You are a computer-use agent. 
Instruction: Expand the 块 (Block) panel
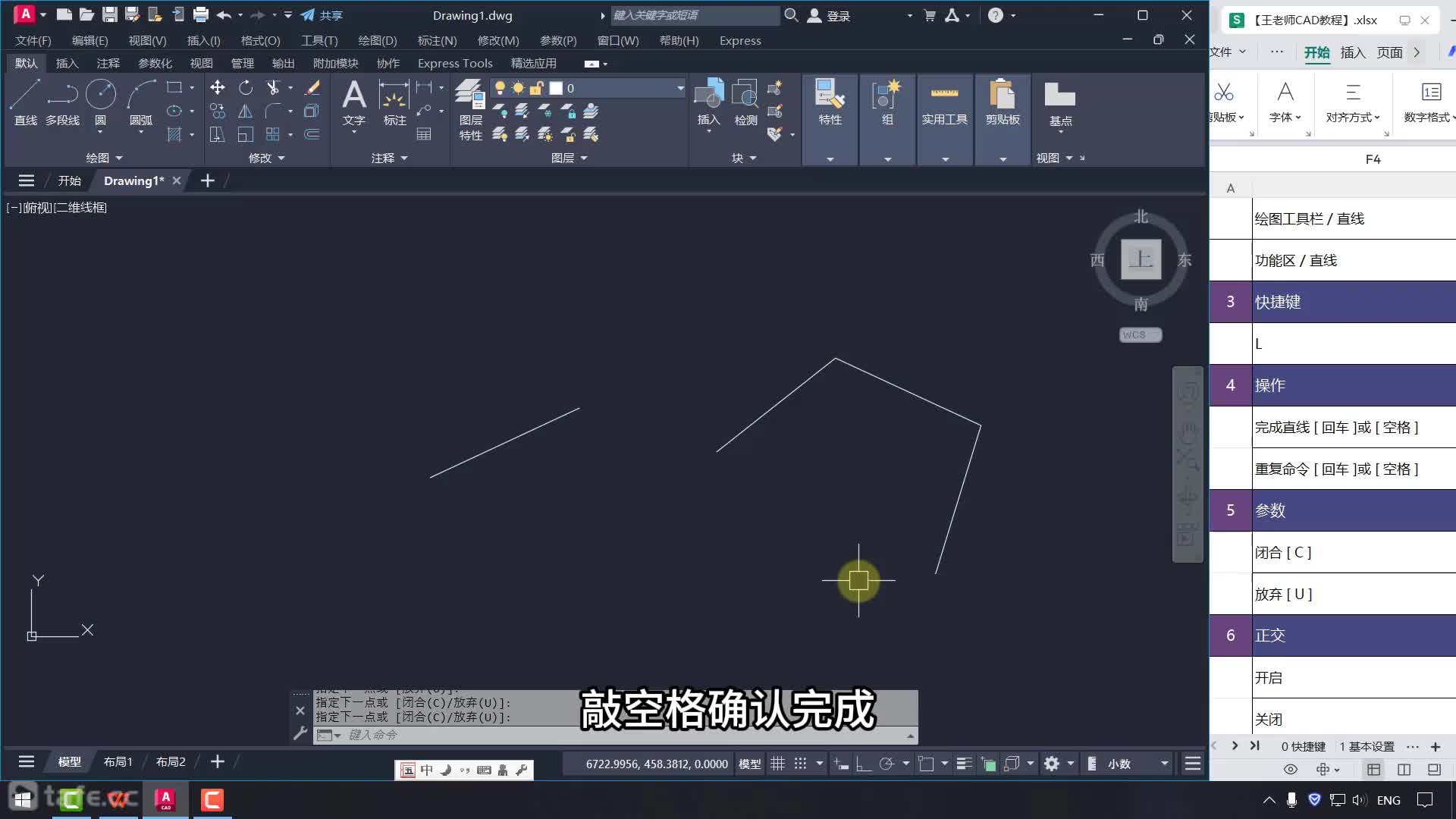(x=744, y=158)
